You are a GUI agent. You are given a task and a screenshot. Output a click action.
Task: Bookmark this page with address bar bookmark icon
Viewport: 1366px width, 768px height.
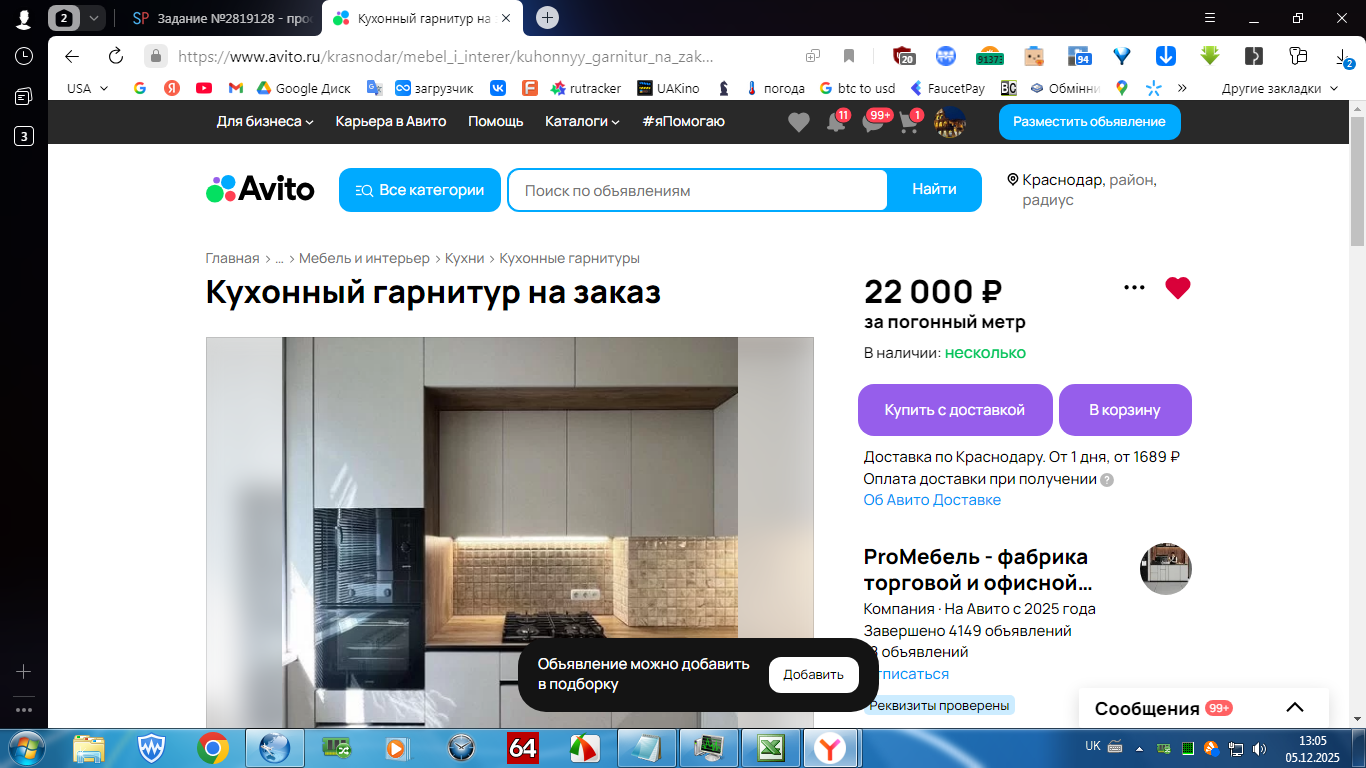[849, 56]
